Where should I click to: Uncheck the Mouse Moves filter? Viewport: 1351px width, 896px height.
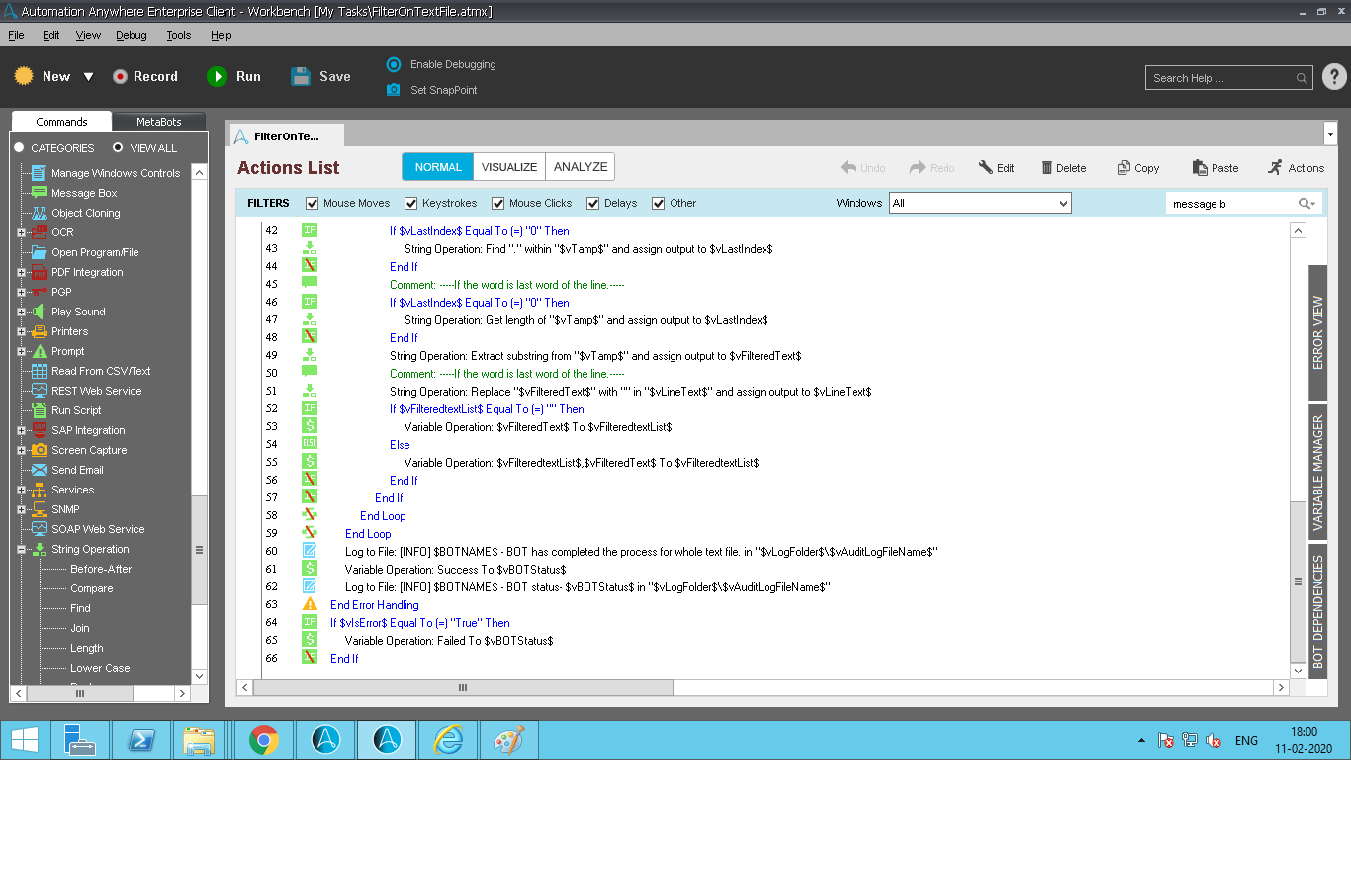313,204
